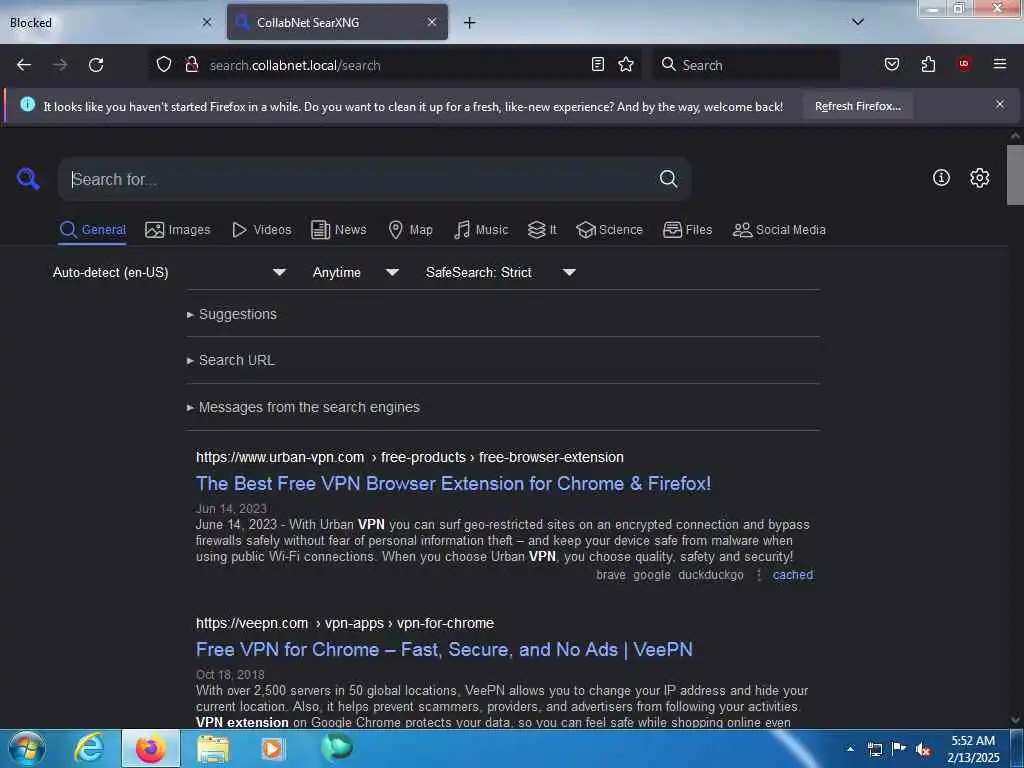Viewport: 1024px width, 768px height.
Task: Open the Firefox hamburger menu
Action: 1000,64
